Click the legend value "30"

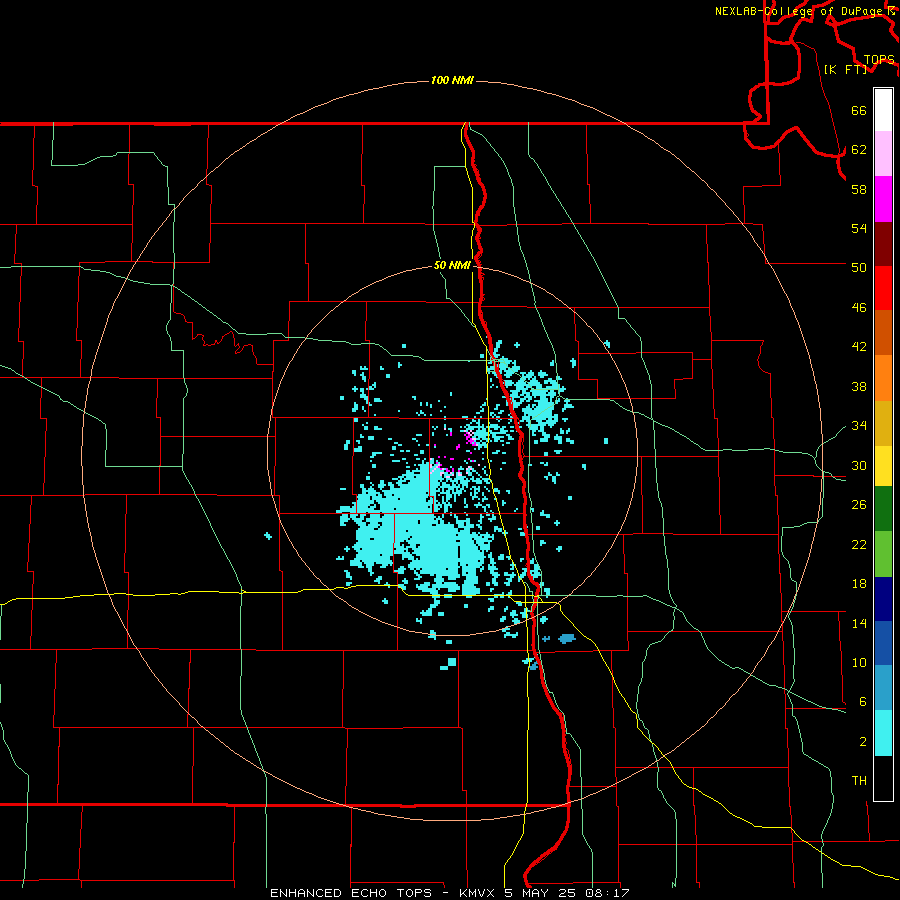click(859, 465)
